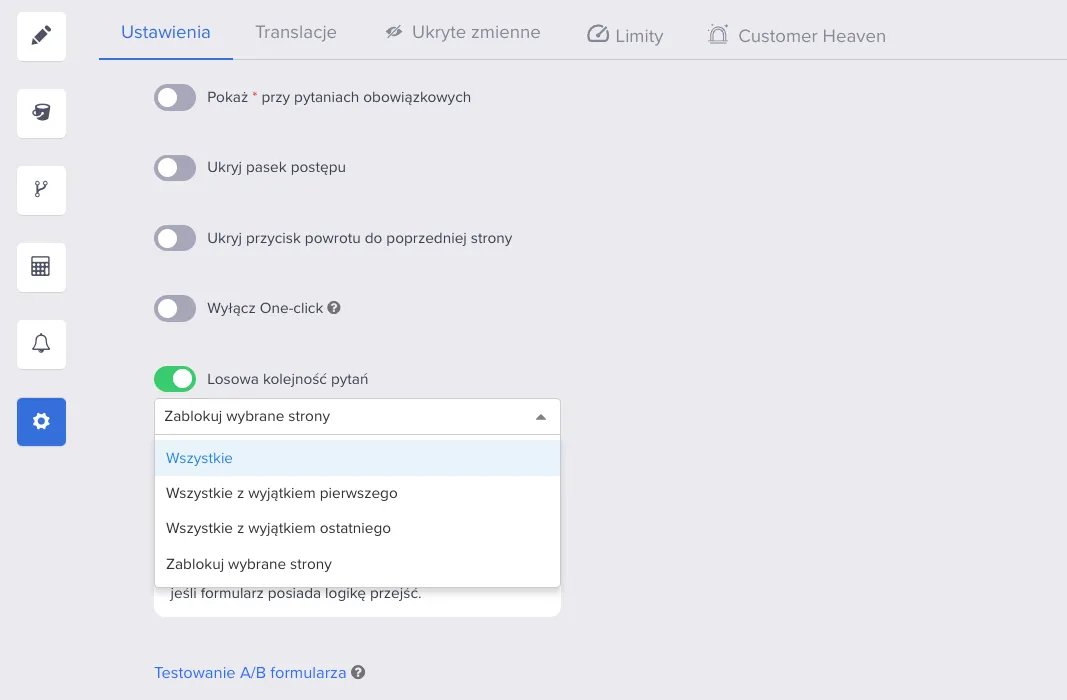Open the branching logic section icon
The width and height of the screenshot is (1067, 700).
pos(42,190)
